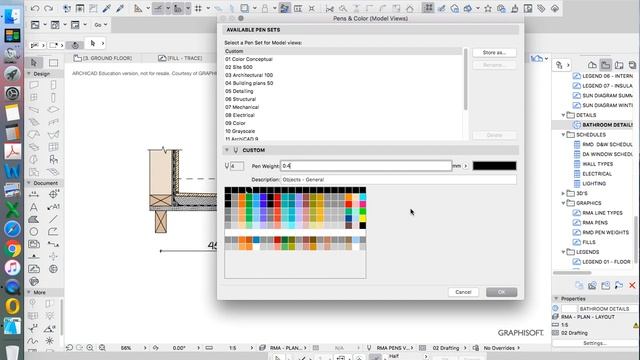Select the Line tool
Viewport: 640px width, 360px height.
pyautogui.click(x=53, y=219)
